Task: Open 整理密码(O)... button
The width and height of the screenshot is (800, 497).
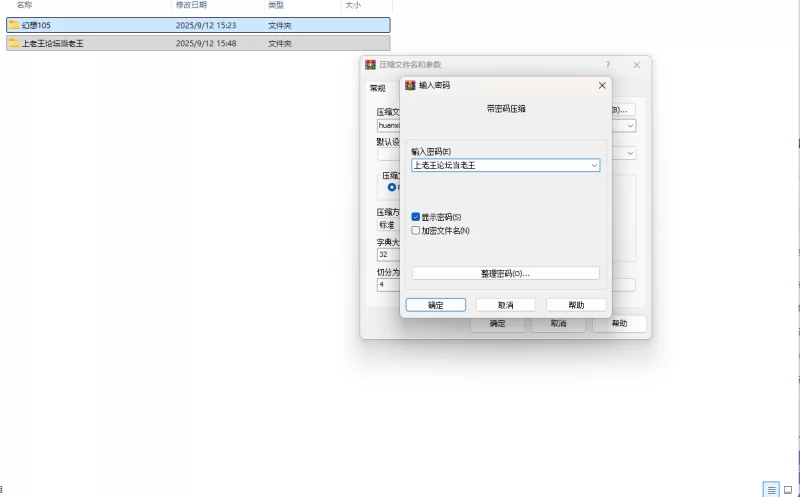Action: click(x=506, y=274)
